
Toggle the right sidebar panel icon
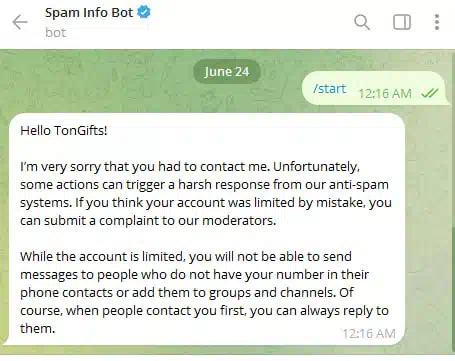pyautogui.click(x=402, y=22)
